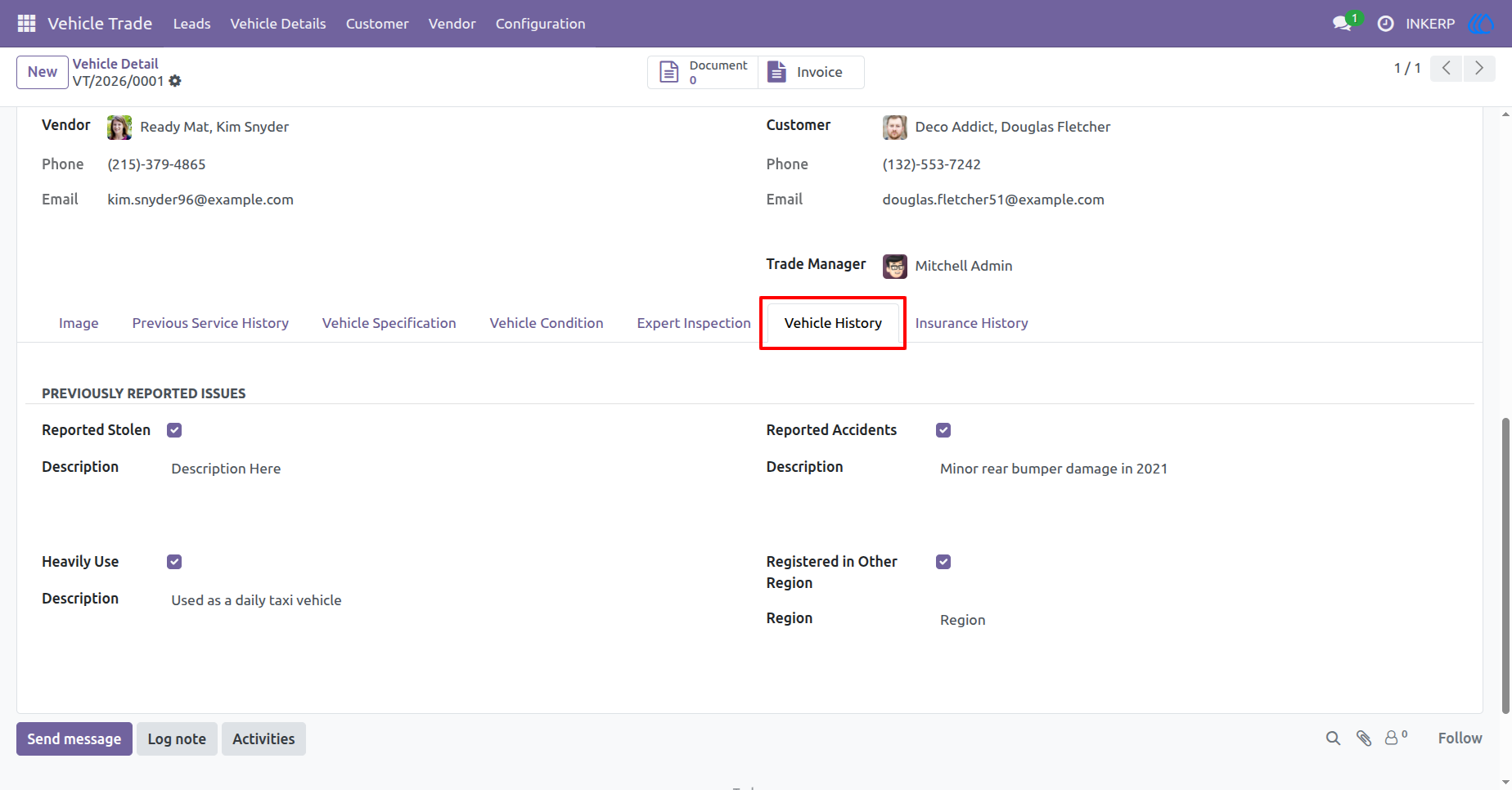Toggle the Reported Stolen checkbox

(x=174, y=430)
